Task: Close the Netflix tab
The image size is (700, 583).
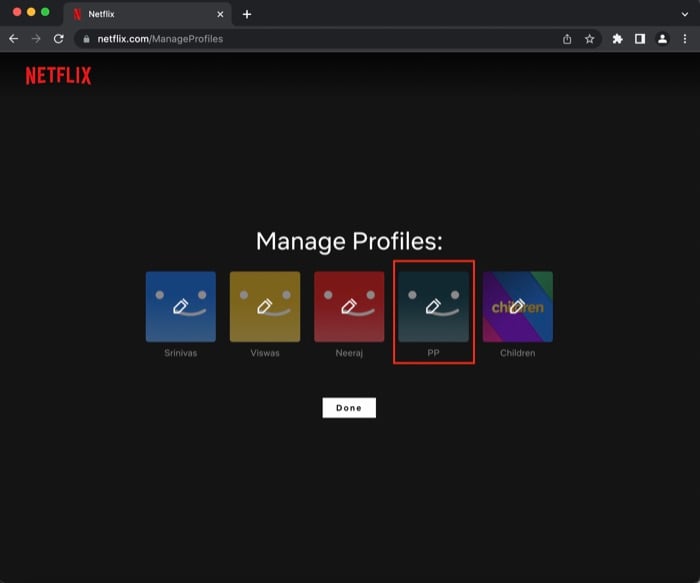Action: pos(220,14)
